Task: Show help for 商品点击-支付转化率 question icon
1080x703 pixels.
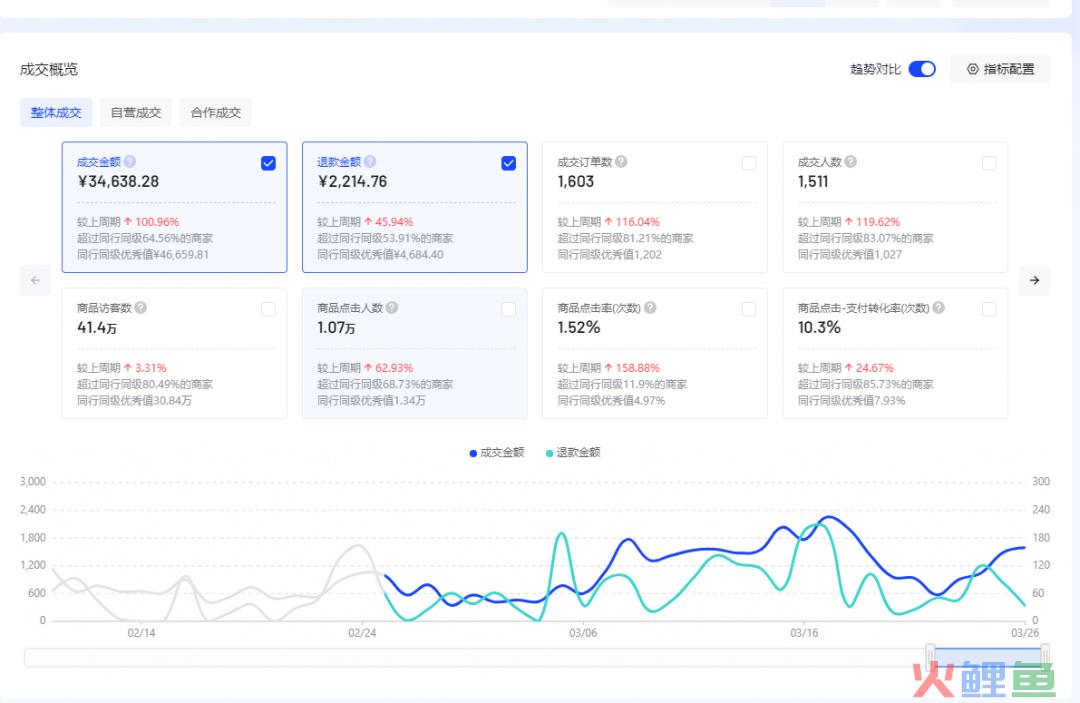Action: tap(939, 308)
